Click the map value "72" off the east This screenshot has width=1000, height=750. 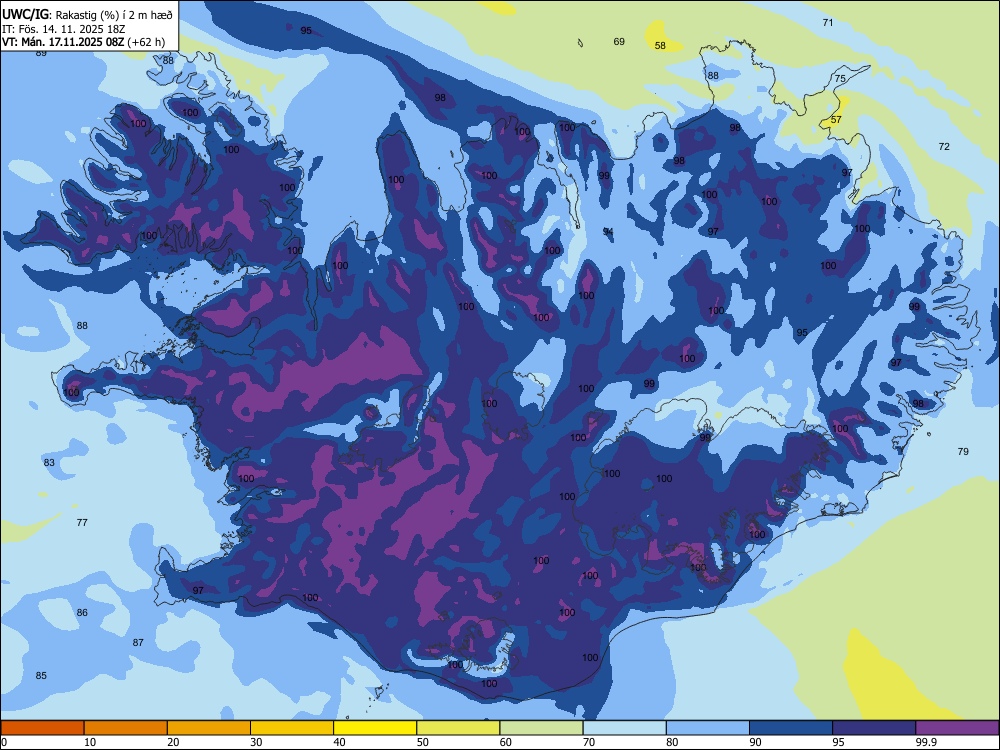pos(944,147)
